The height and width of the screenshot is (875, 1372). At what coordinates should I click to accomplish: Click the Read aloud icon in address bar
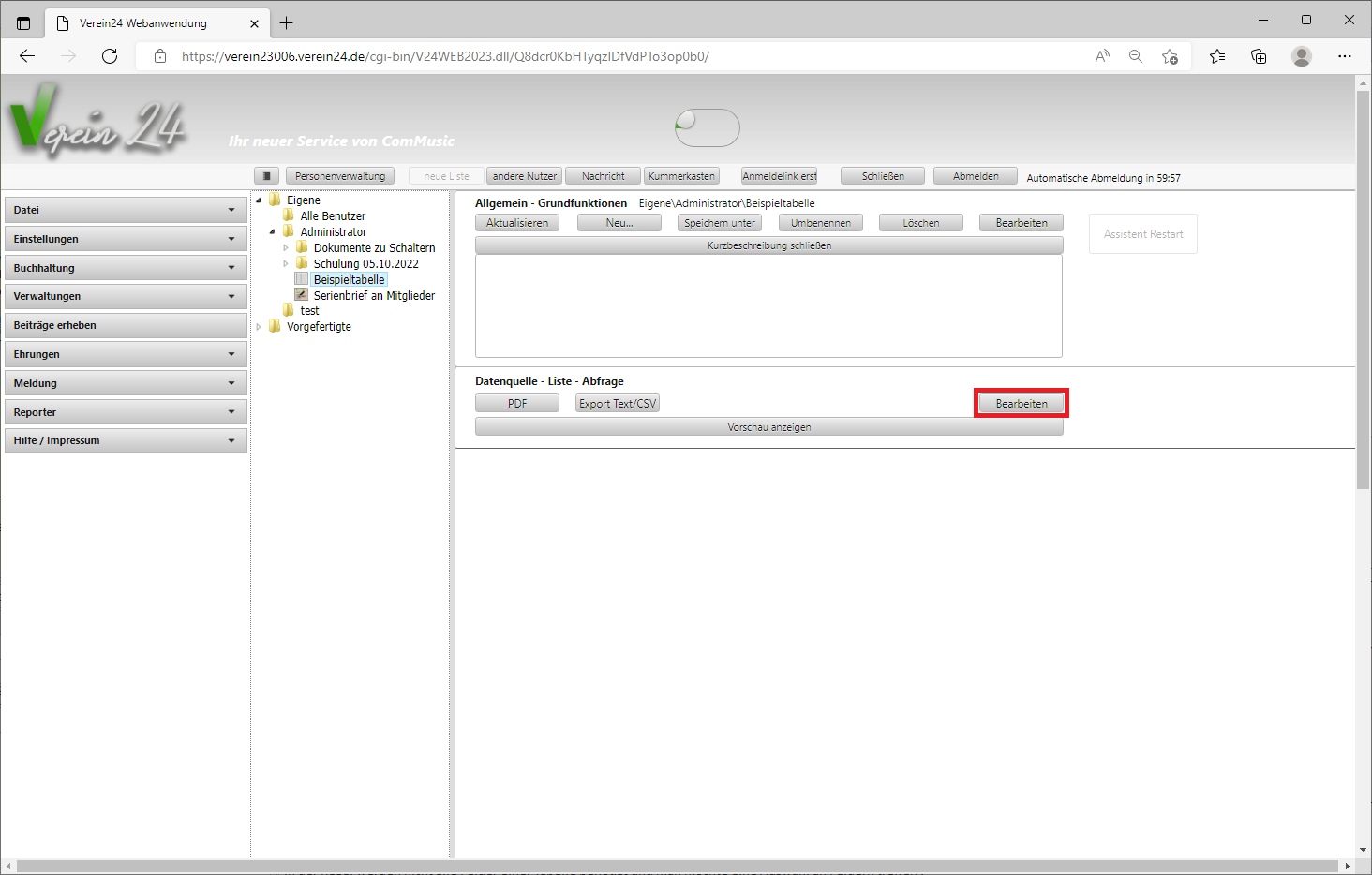tap(1102, 56)
